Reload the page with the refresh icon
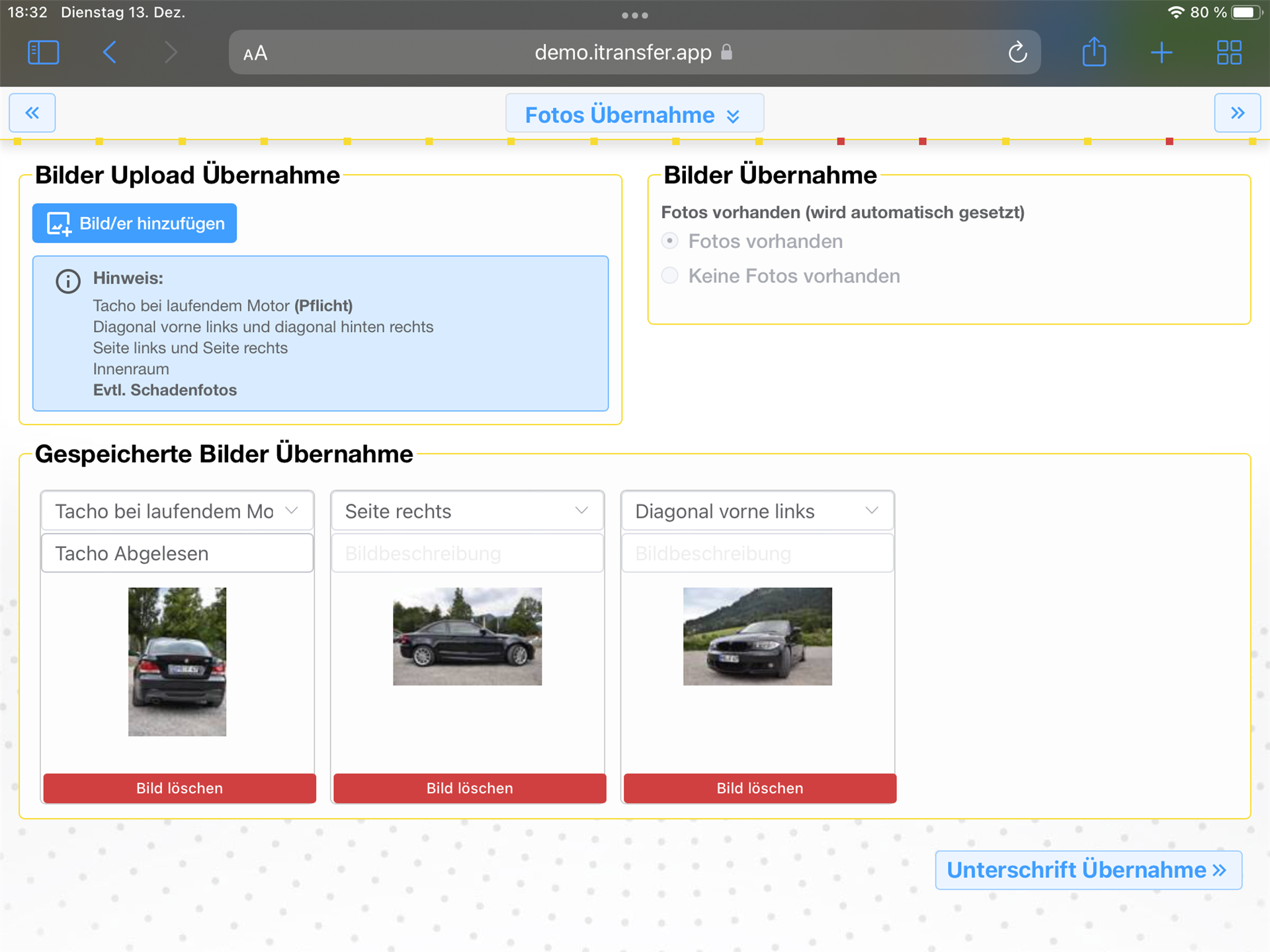Screen dimensions: 1270x952 click(1017, 52)
